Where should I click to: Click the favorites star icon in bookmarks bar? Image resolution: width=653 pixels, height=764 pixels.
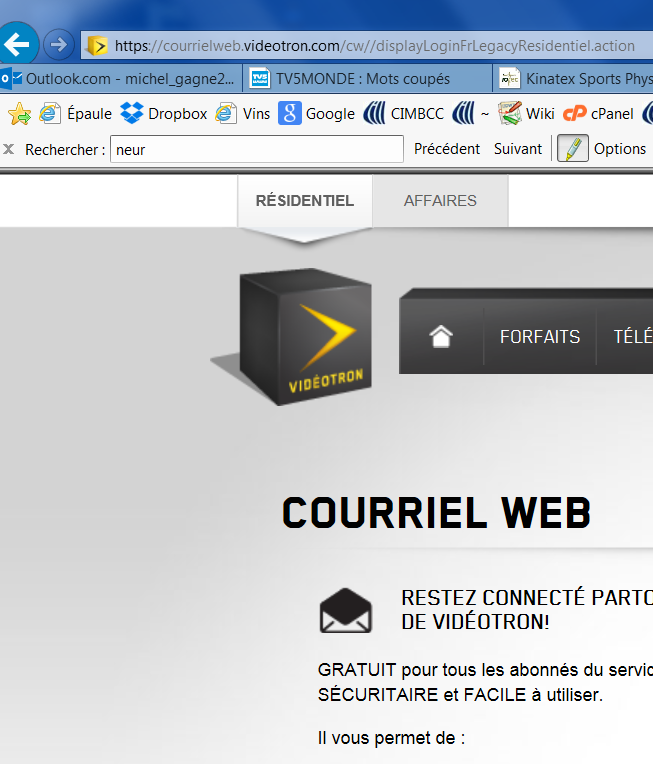pos(18,114)
